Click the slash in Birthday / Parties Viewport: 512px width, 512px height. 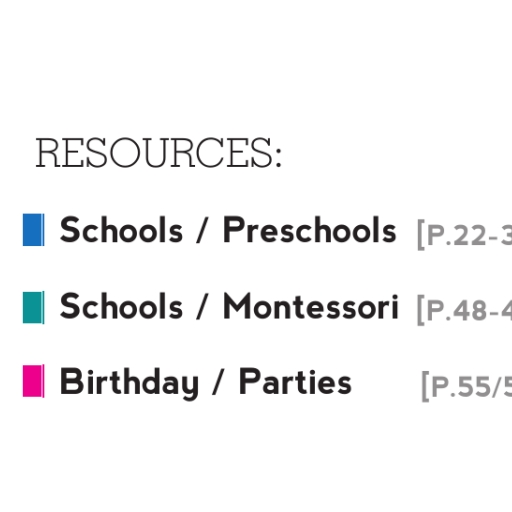(219, 382)
